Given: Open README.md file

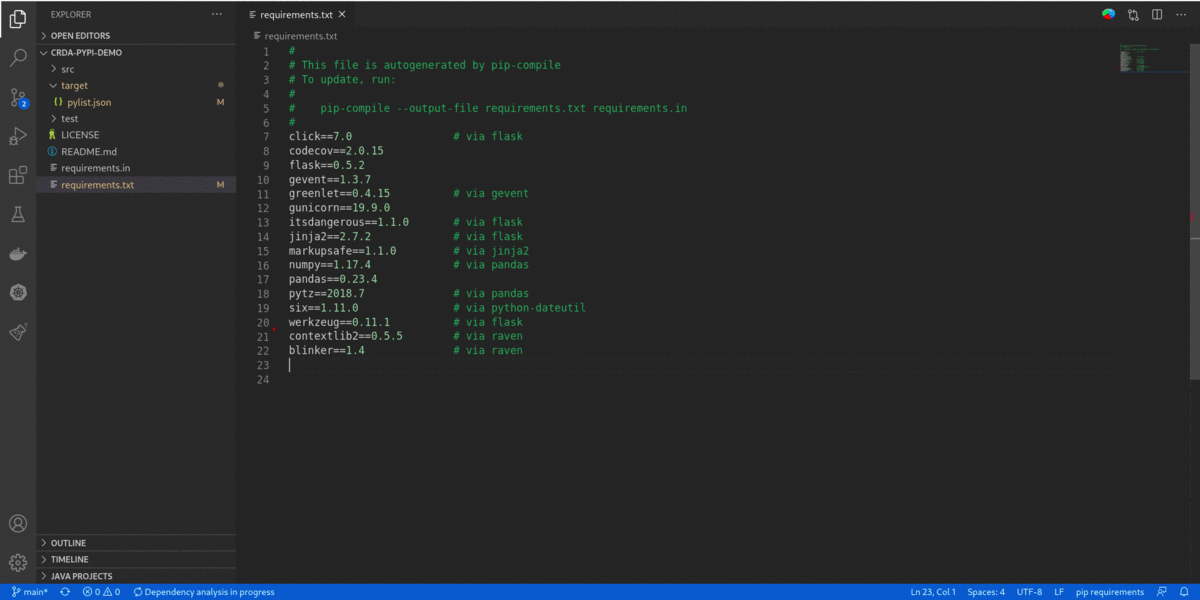Looking at the screenshot, I should [136, 151].
